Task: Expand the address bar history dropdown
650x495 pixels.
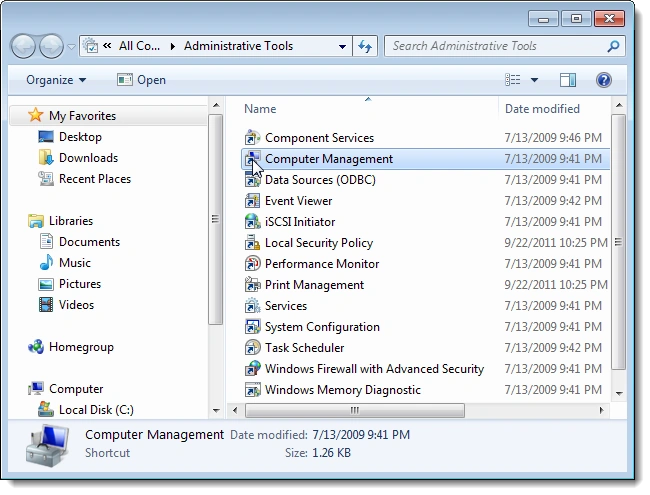Action: pos(342,46)
